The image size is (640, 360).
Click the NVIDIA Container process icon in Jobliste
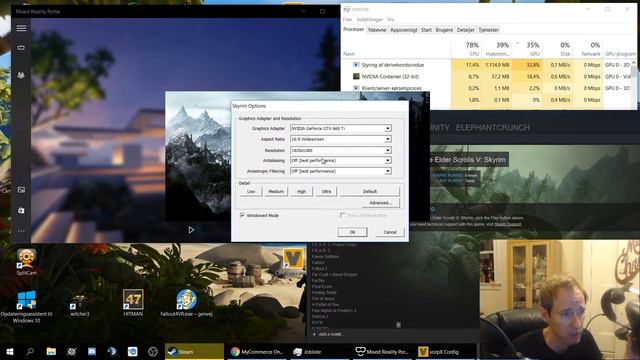[356, 76]
